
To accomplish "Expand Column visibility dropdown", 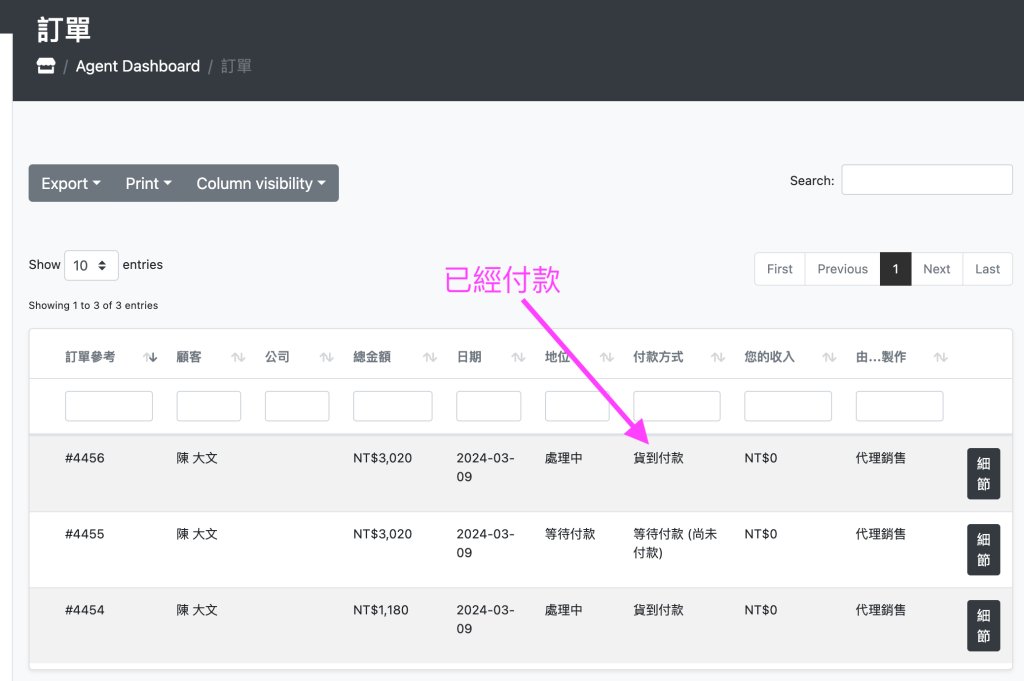I will (x=261, y=183).
